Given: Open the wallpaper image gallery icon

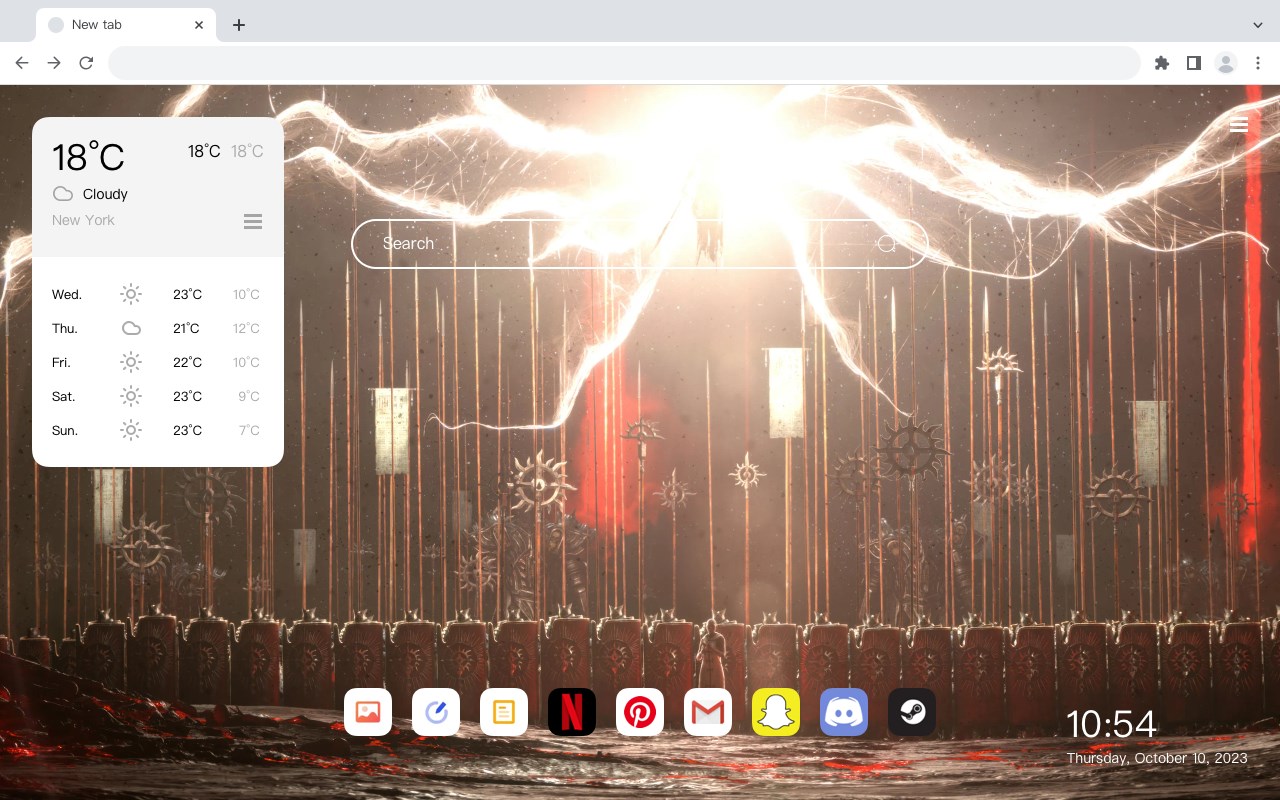Looking at the screenshot, I should [x=368, y=712].
